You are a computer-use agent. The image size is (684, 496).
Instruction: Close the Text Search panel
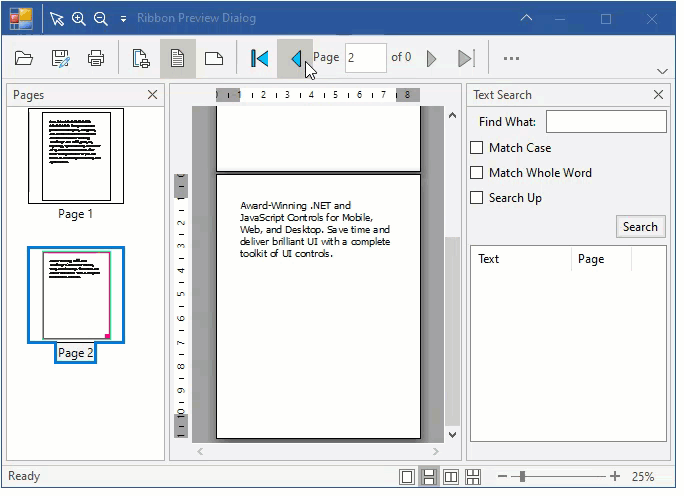[x=658, y=95]
